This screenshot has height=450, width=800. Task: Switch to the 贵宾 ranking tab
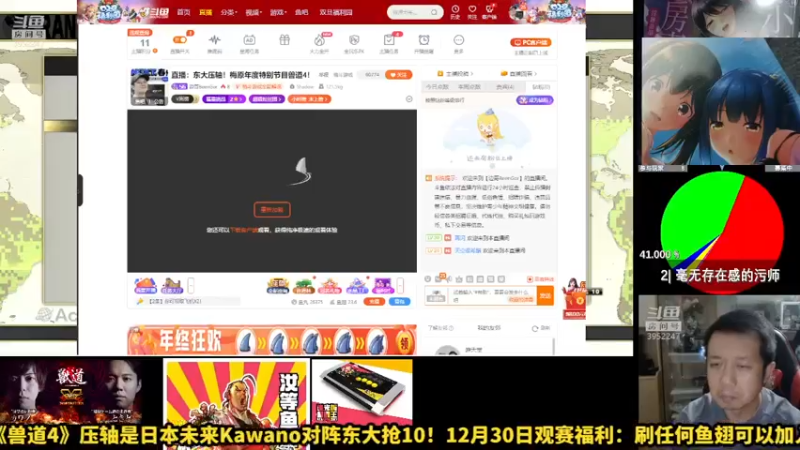click(x=505, y=87)
